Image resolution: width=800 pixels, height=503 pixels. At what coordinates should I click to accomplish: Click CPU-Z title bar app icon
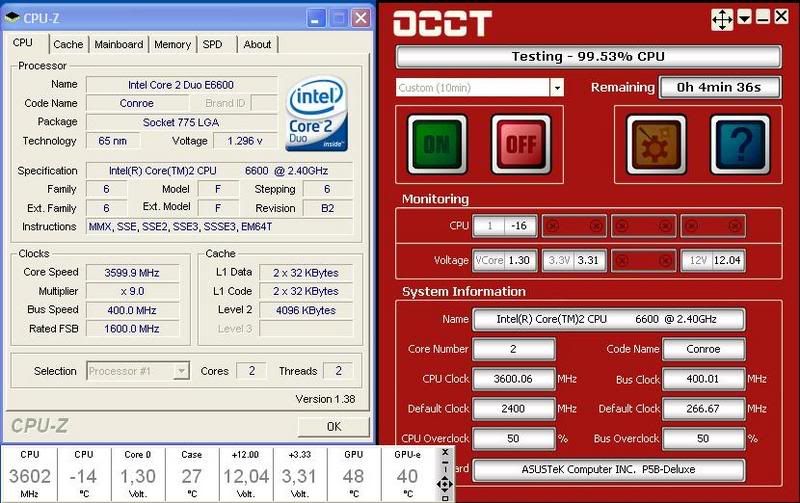point(12,17)
